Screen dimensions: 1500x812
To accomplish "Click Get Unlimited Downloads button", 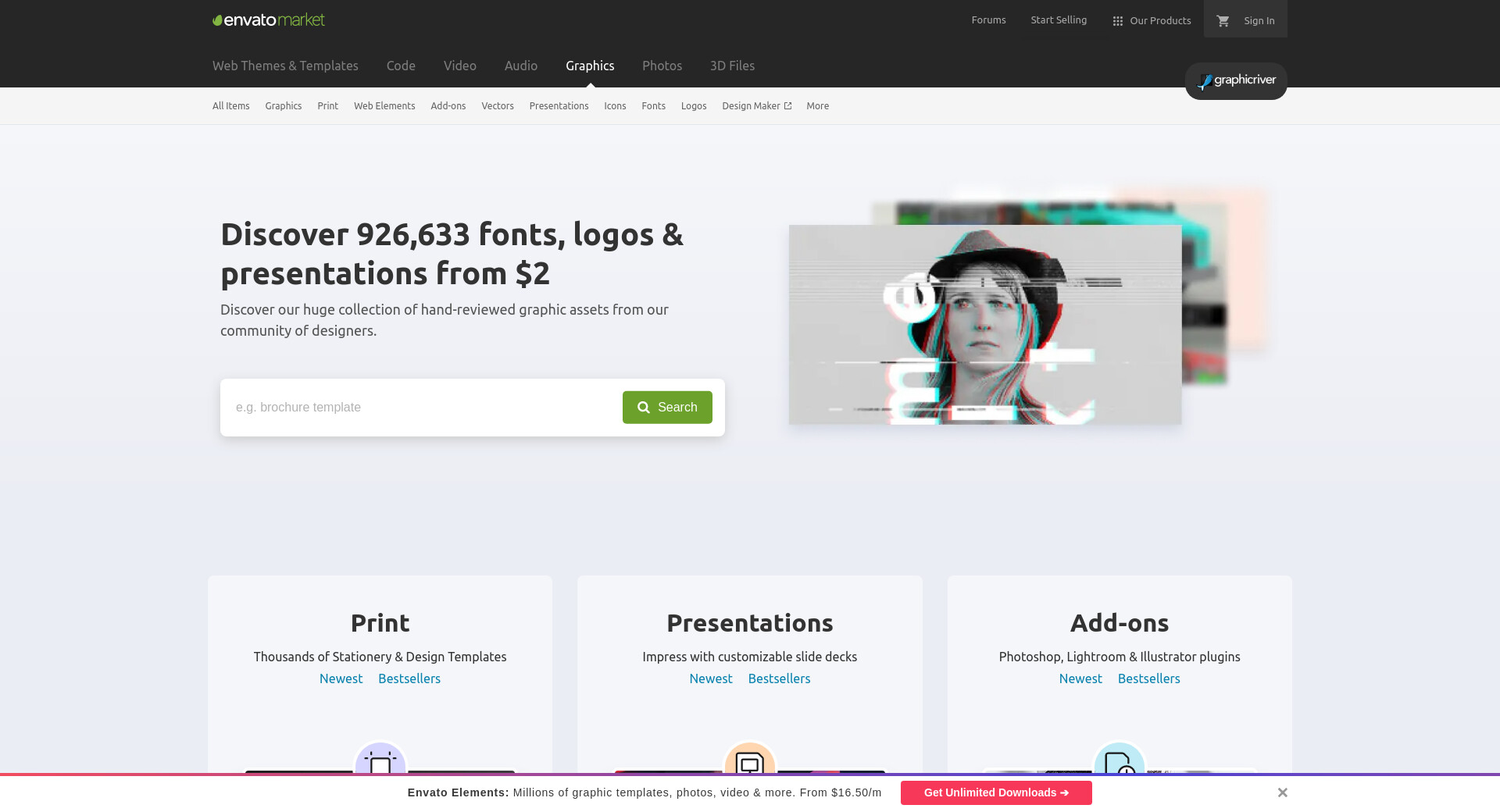I will pyautogui.click(x=996, y=792).
